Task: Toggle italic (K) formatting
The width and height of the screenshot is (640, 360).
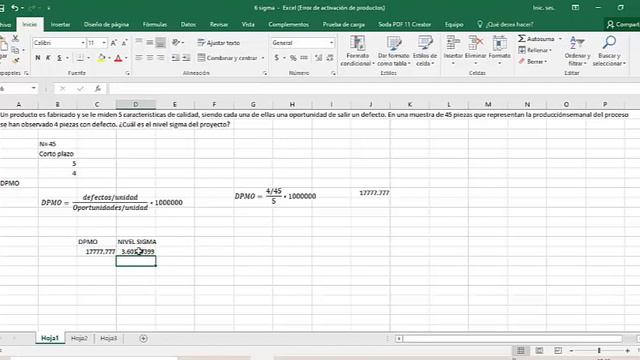Action: (x=48, y=58)
